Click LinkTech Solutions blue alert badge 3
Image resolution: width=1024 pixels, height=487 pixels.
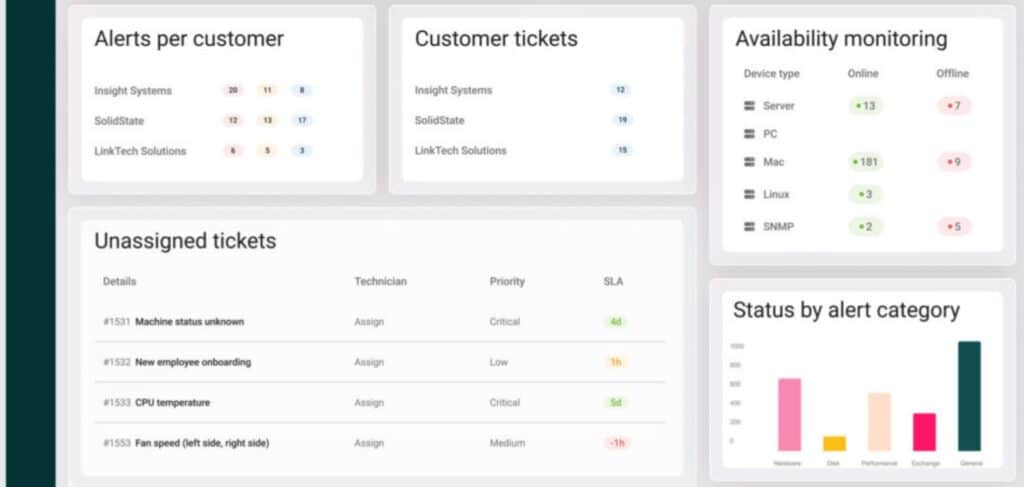point(302,151)
